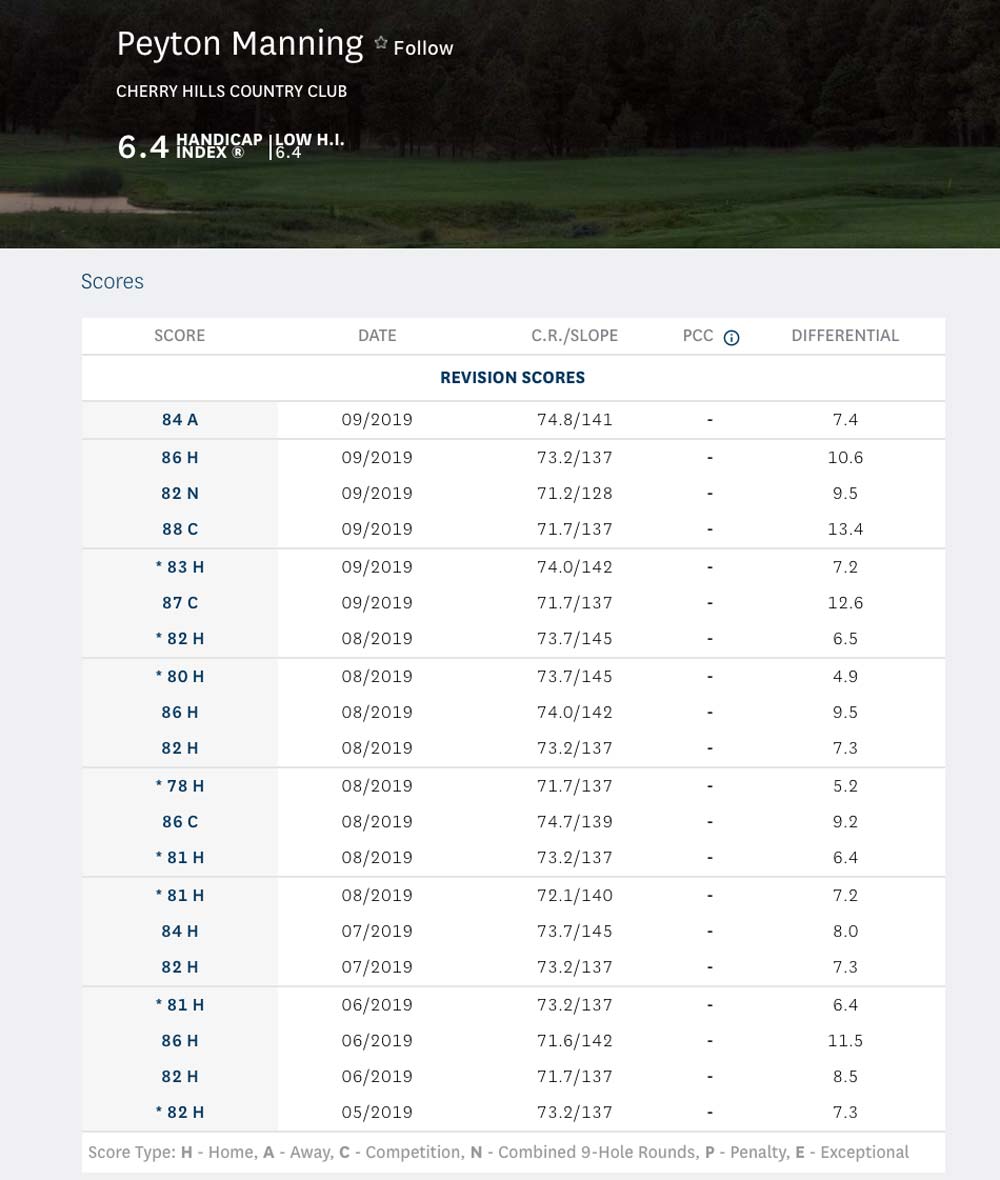Click the Peyton Manning name heading
1000x1180 pixels.
[240, 44]
